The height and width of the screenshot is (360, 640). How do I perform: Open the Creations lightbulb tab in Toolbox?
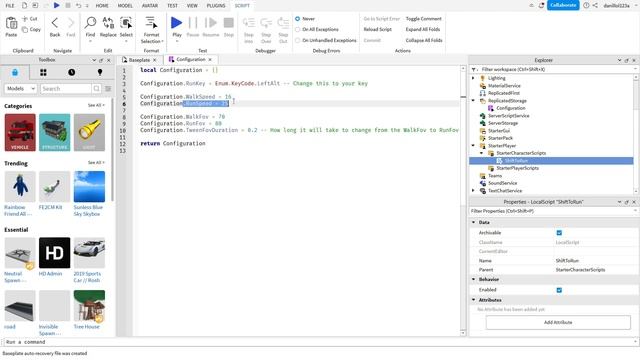coord(100,72)
